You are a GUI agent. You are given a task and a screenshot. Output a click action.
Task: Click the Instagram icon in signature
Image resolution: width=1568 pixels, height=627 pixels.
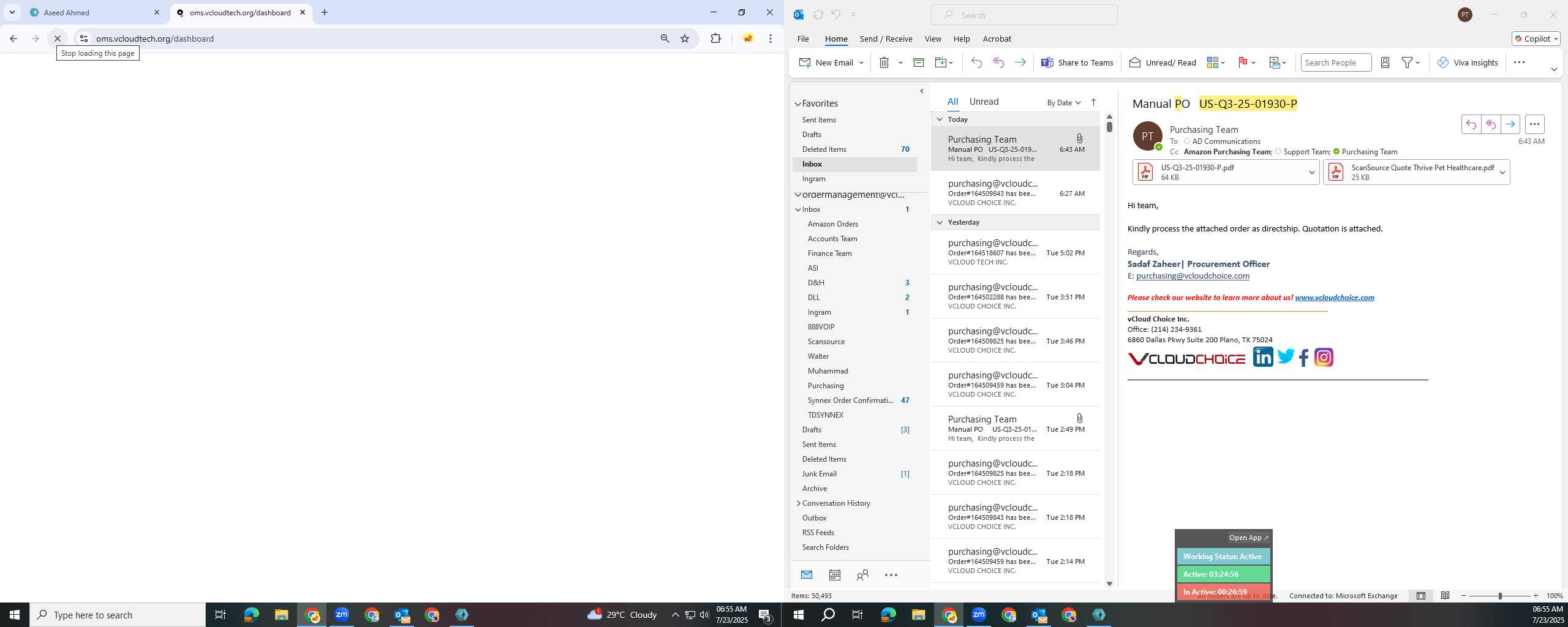pos(1324,357)
